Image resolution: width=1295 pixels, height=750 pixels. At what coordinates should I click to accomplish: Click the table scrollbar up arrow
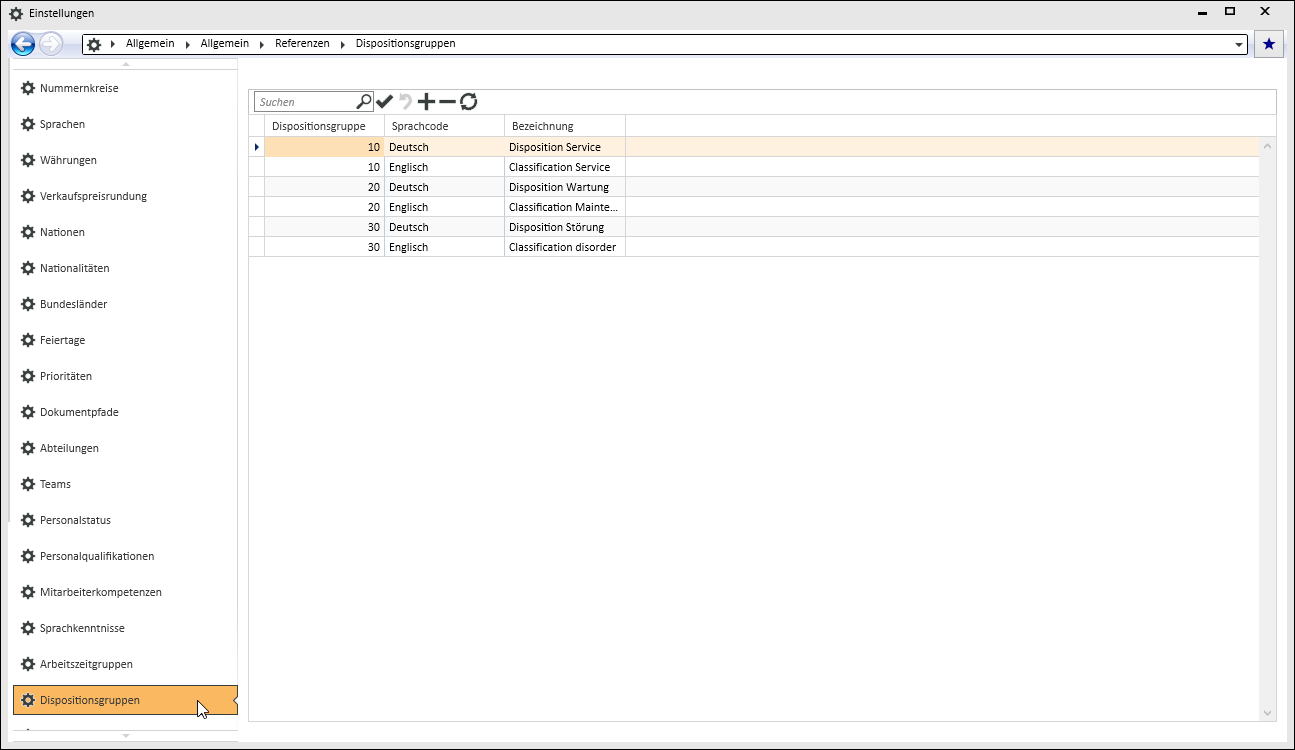tap(1268, 146)
